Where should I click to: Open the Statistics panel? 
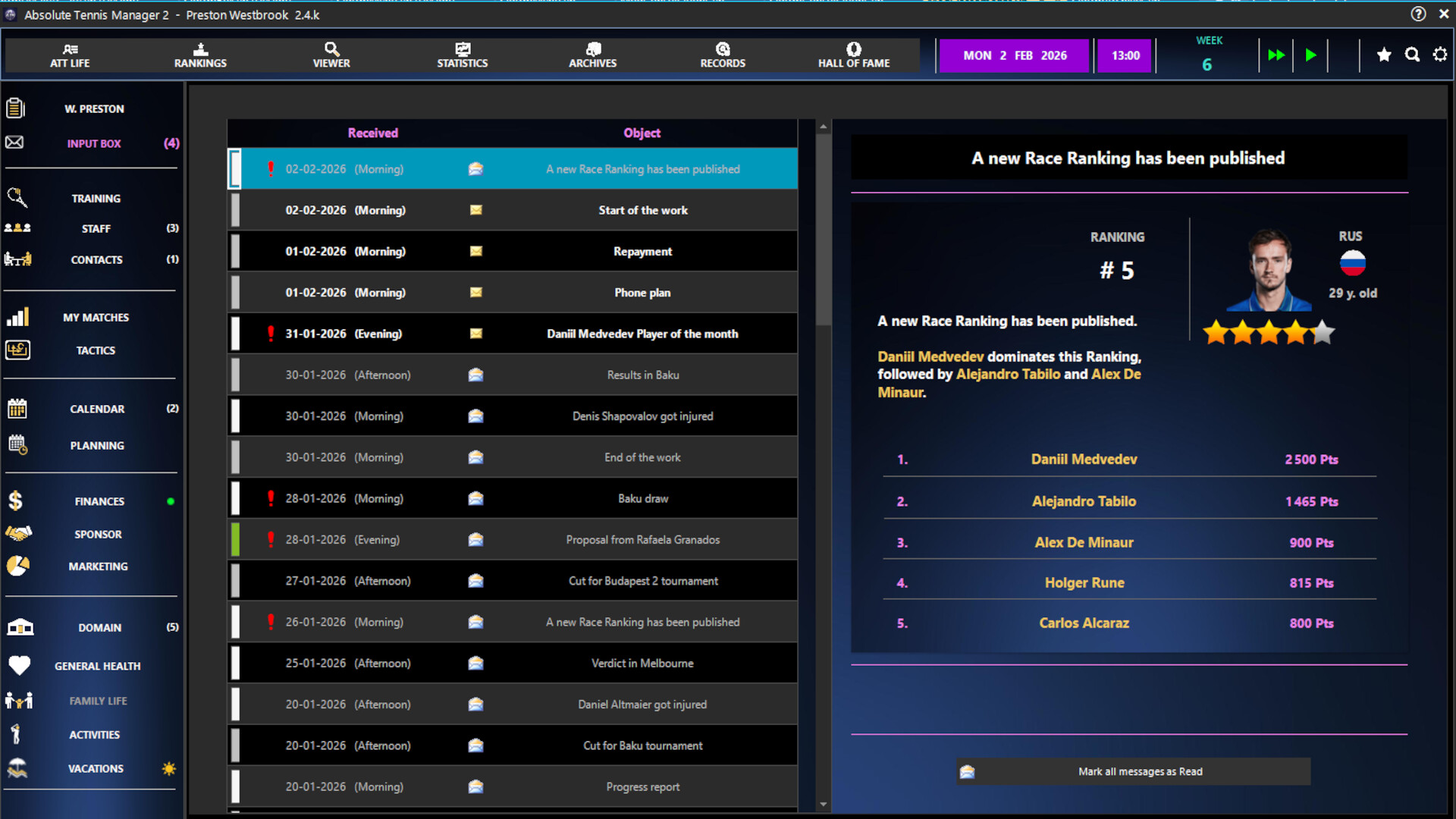tap(462, 55)
